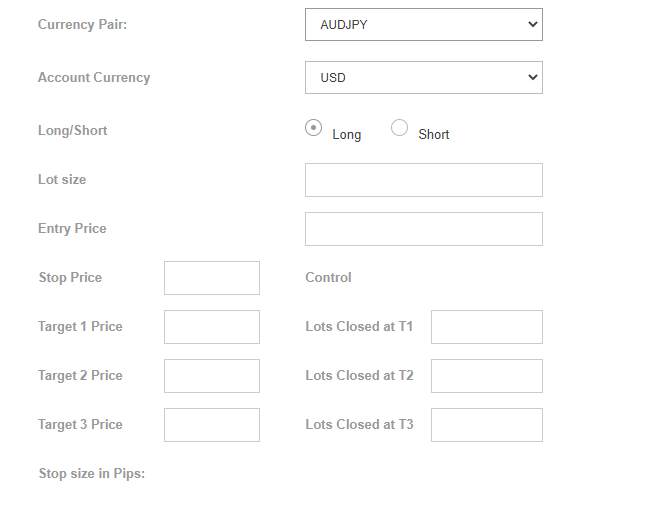This screenshot has width=662, height=509.
Task: Focus the Target 1 Price field
Action: pyautogui.click(x=212, y=327)
